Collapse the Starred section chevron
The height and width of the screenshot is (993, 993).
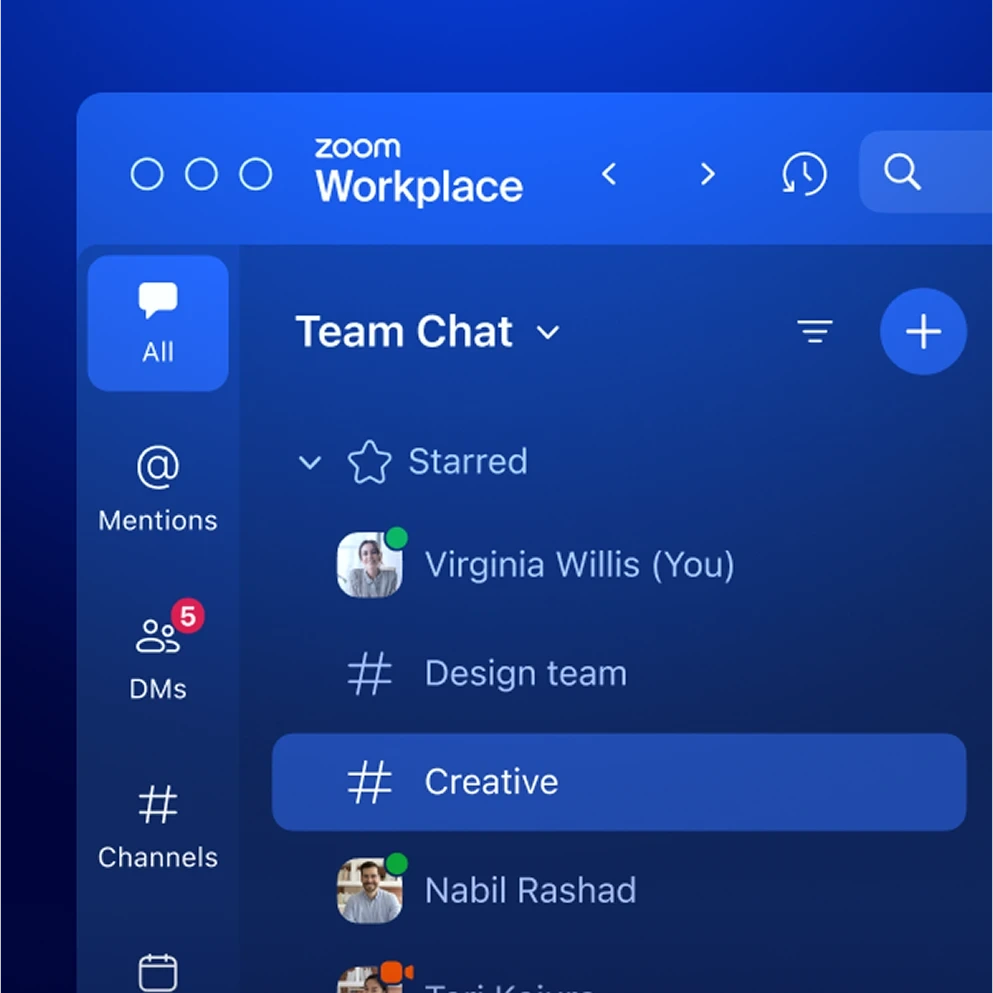pos(309,462)
